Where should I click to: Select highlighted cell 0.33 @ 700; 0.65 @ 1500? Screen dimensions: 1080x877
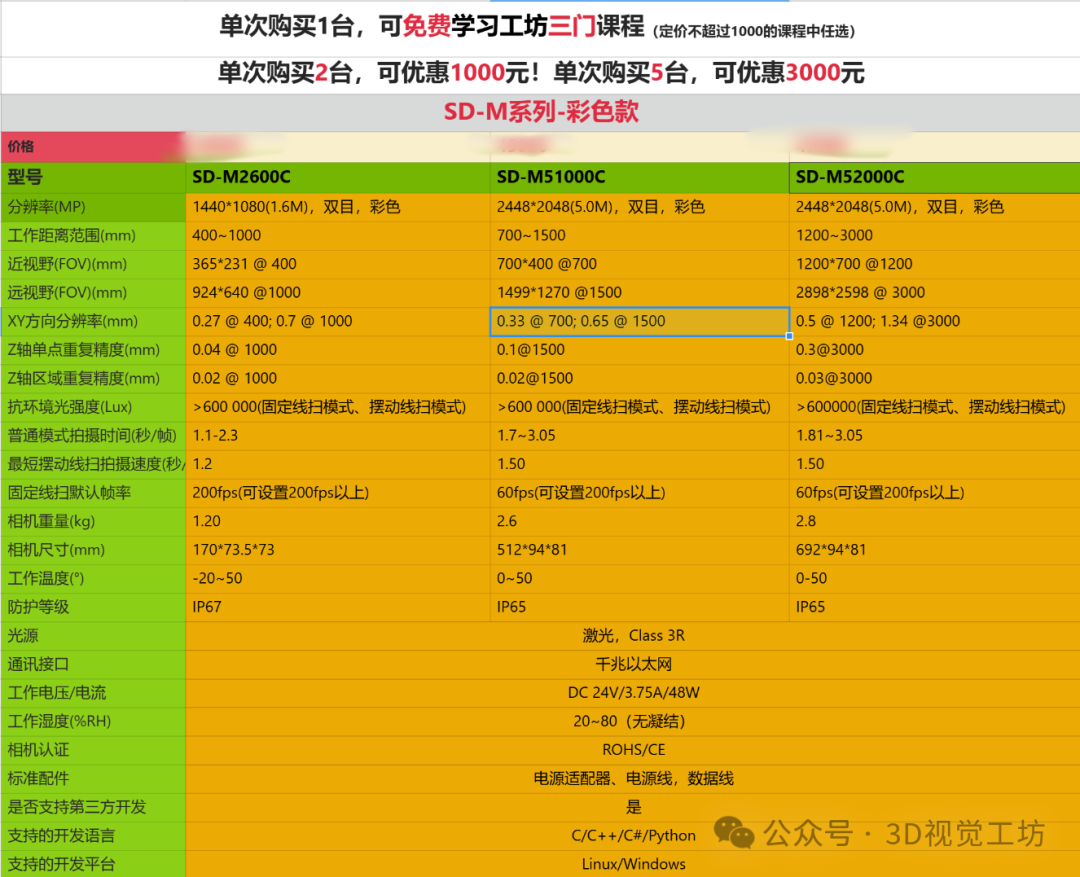[x=639, y=322]
